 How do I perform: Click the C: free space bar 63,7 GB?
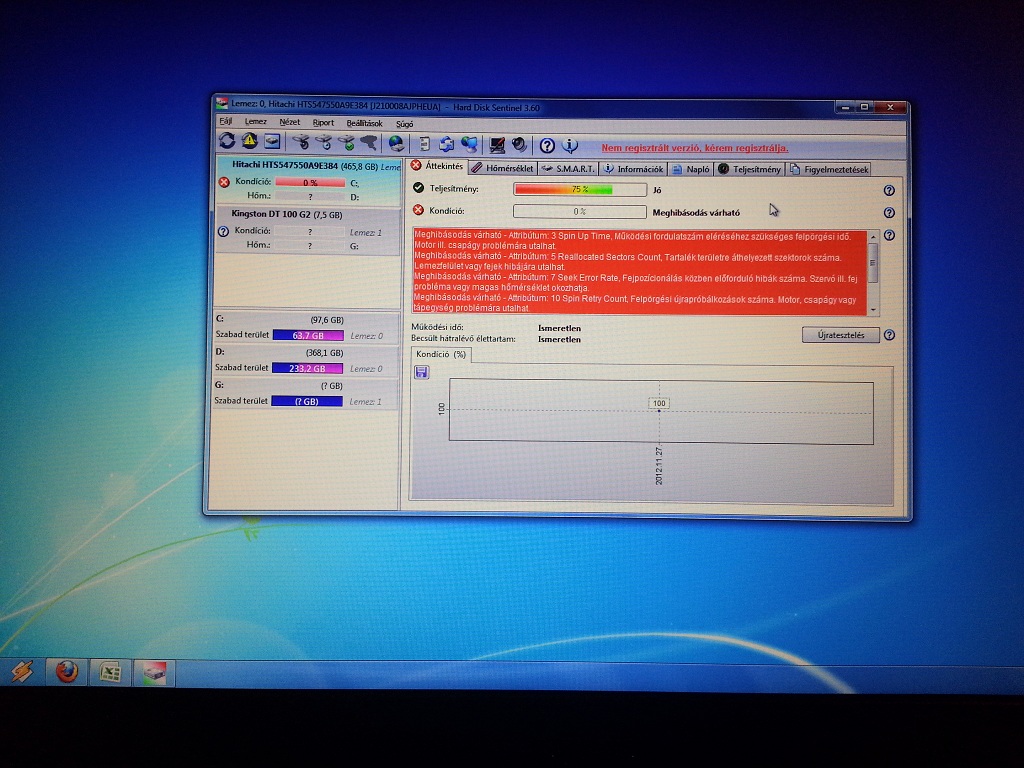(308, 336)
